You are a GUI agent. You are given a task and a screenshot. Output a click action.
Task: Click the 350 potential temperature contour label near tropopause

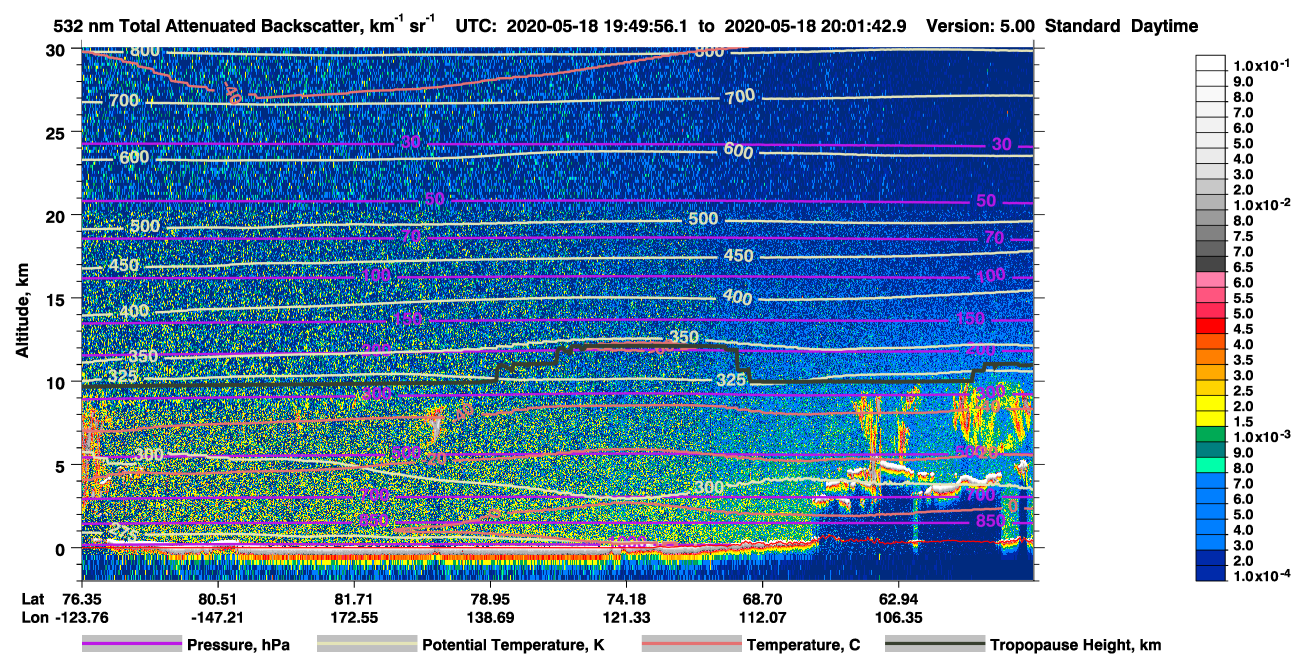pos(684,338)
